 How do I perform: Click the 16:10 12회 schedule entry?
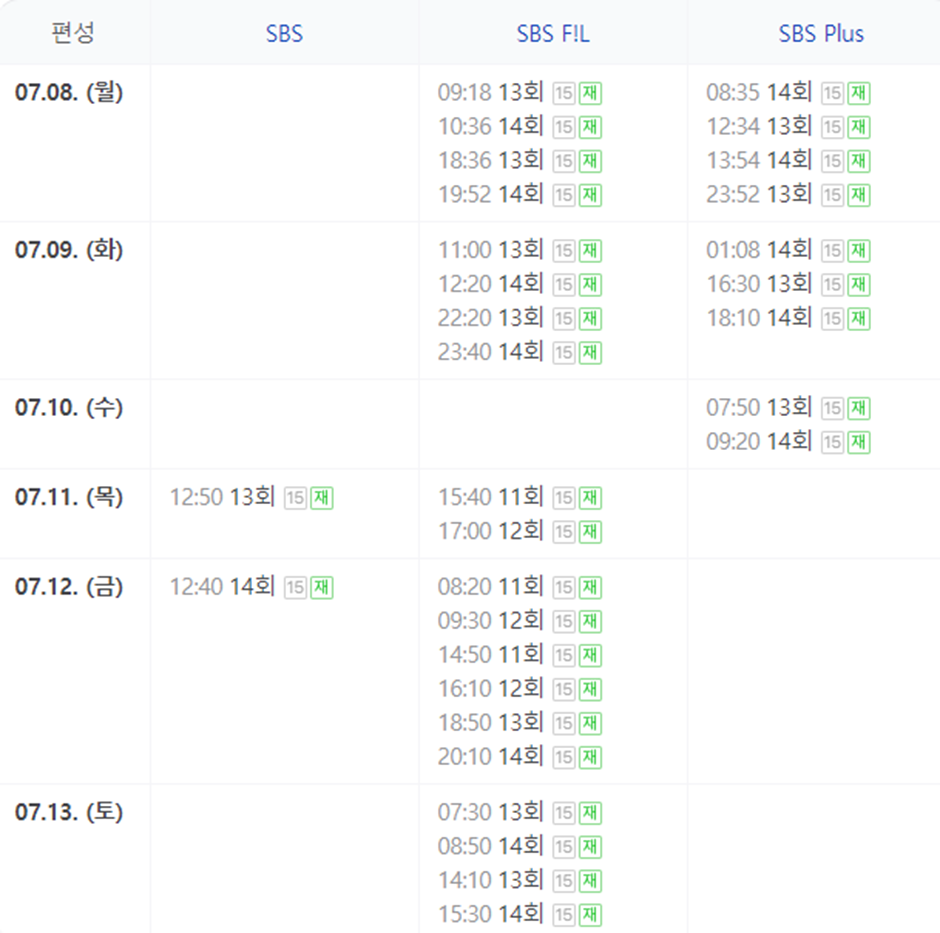click(490, 690)
